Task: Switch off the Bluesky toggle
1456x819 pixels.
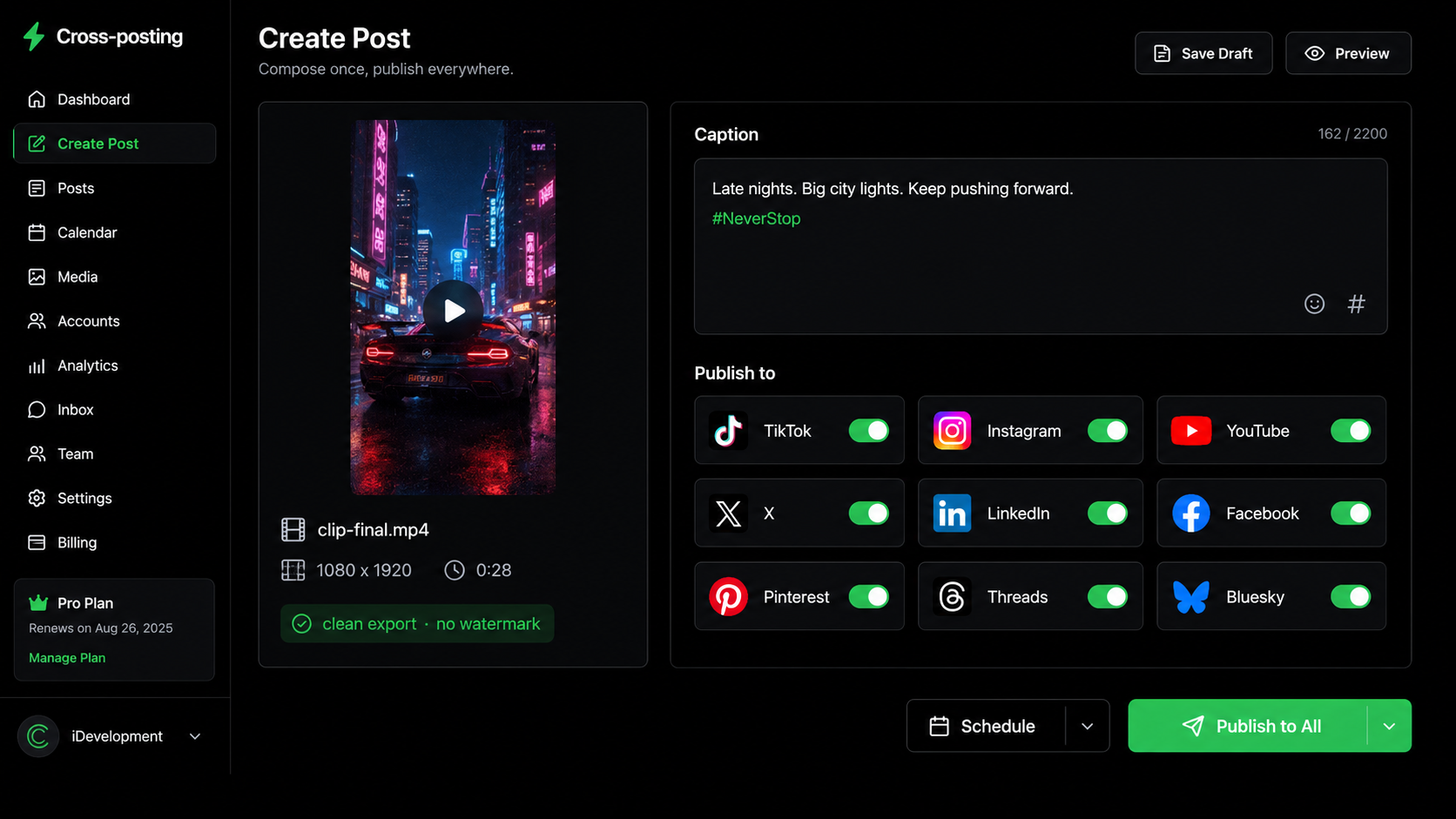Action: tap(1350, 596)
